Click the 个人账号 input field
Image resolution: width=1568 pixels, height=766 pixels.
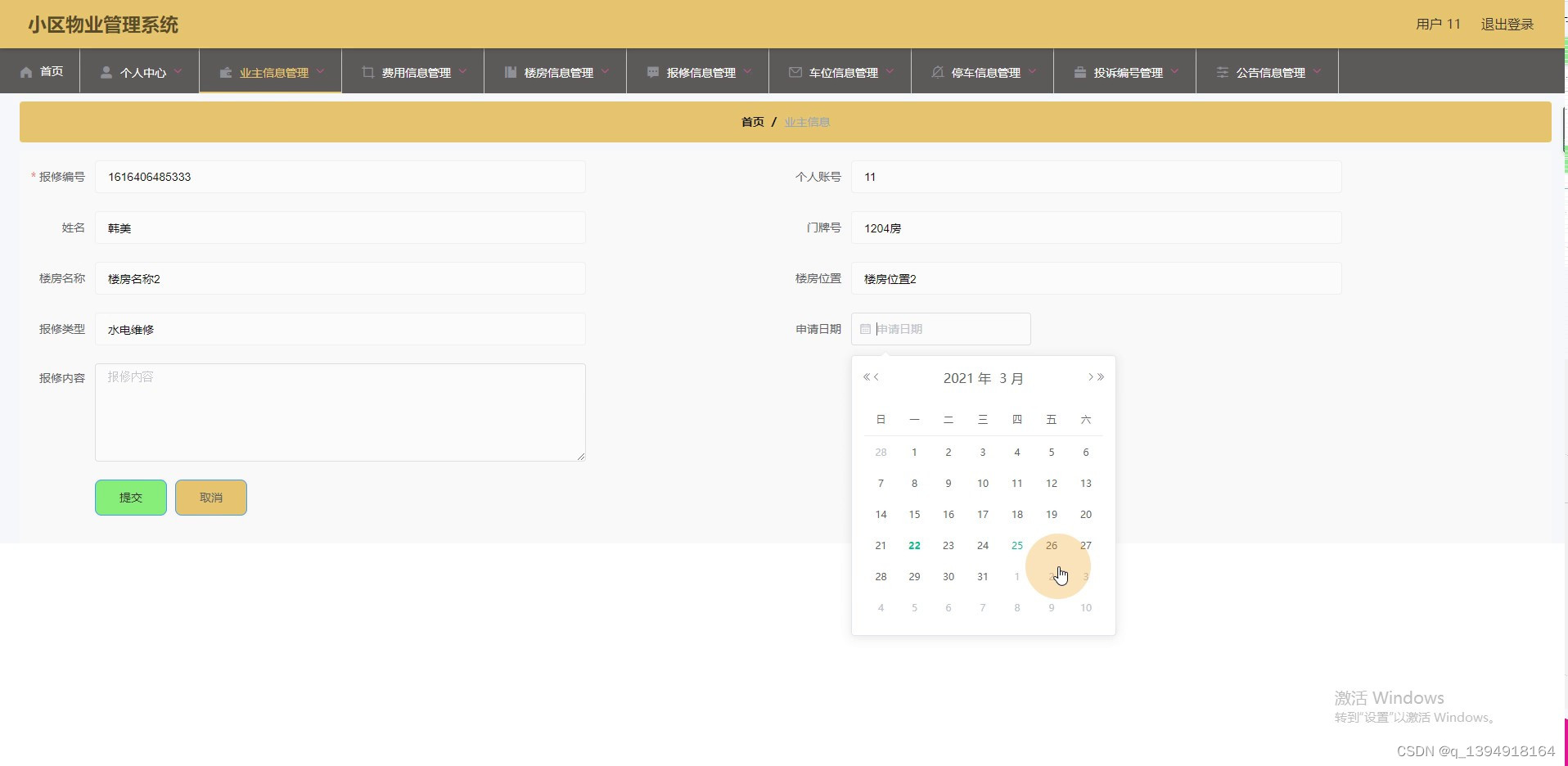click(x=1097, y=177)
